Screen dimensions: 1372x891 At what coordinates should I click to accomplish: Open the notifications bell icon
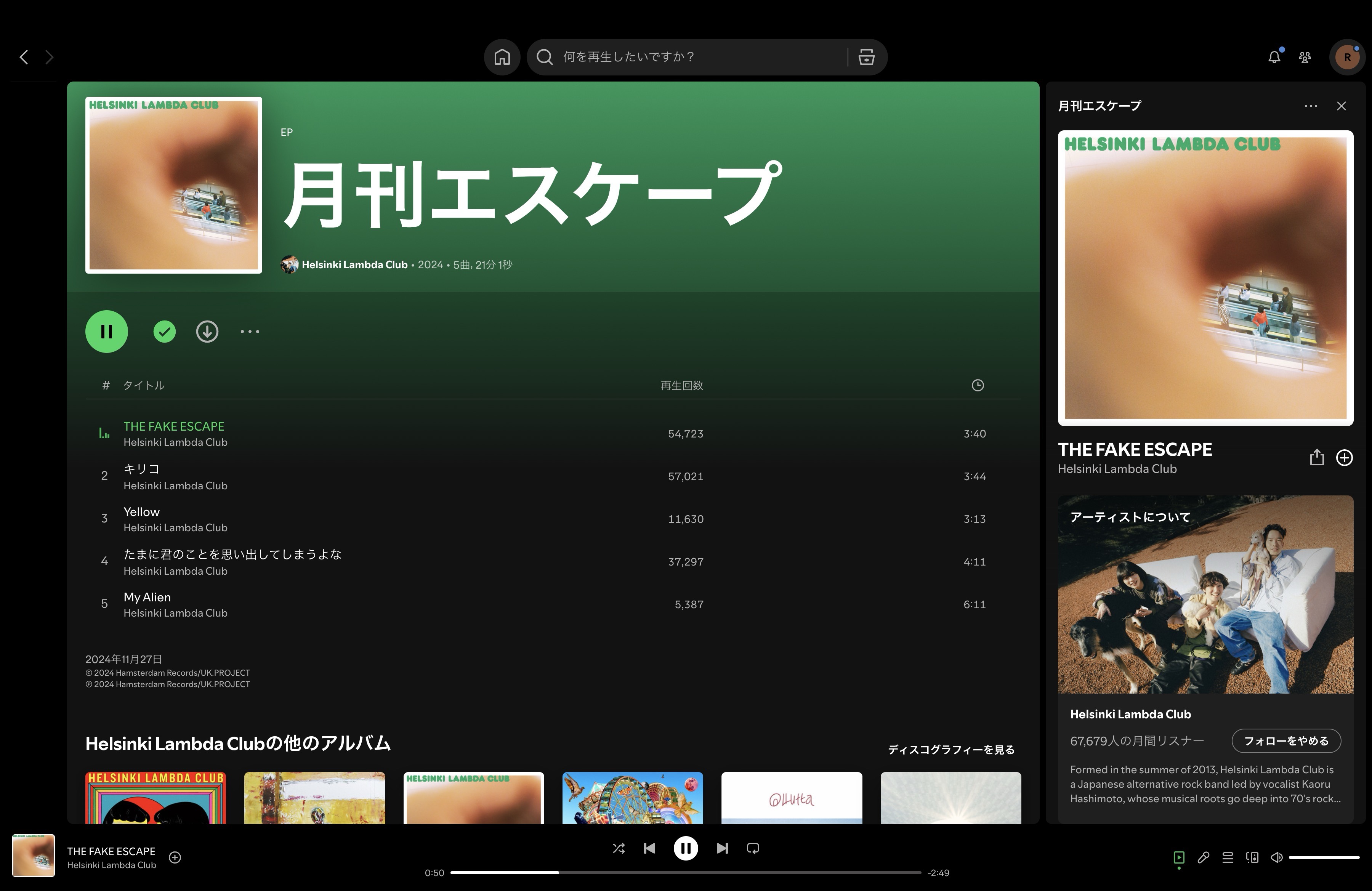pos(1274,57)
